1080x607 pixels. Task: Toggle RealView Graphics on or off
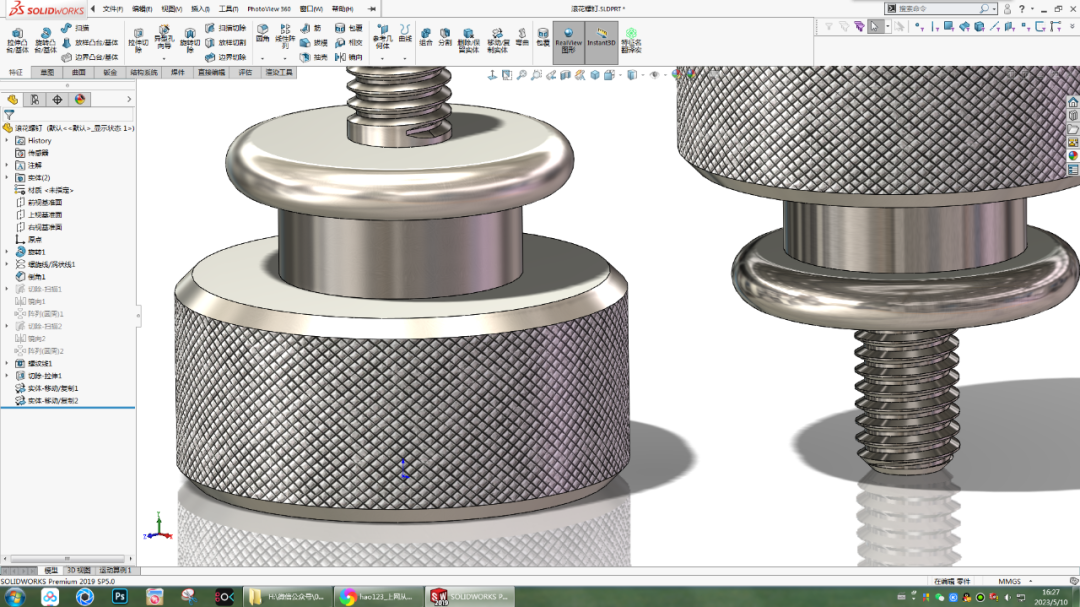coord(568,41)
